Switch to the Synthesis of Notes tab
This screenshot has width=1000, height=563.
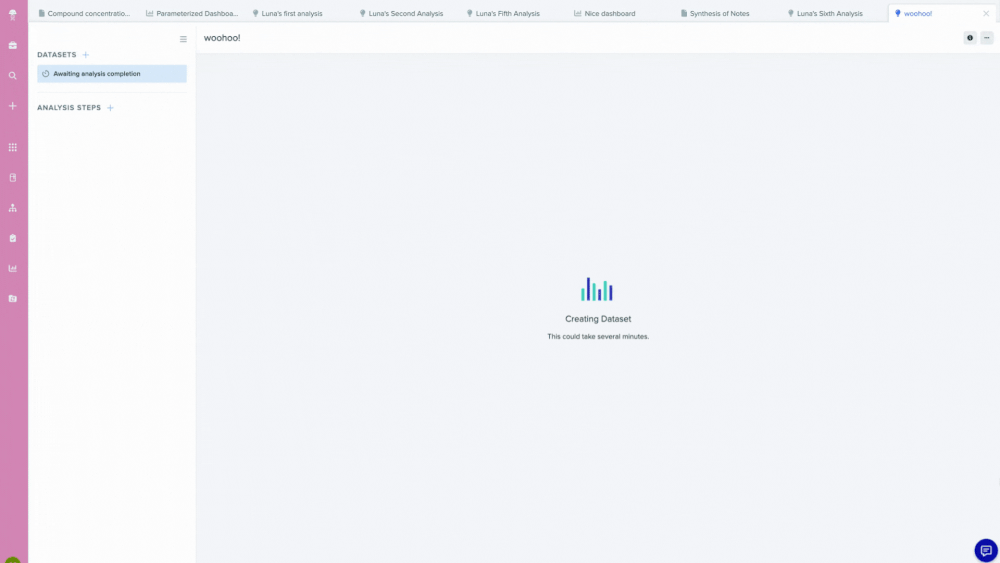pos(714,13)
